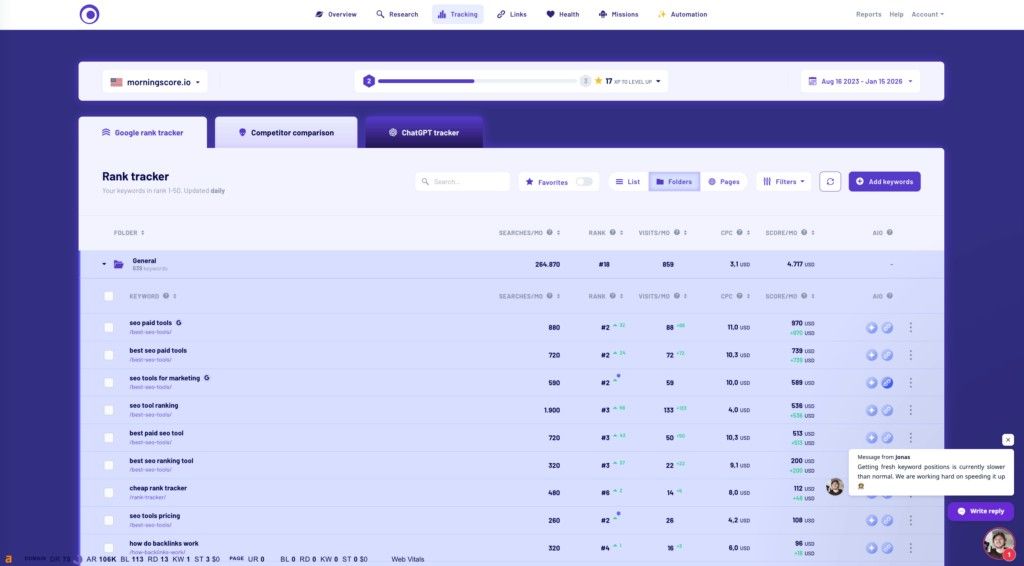Collapse the General folder arrow

(103, 265)
